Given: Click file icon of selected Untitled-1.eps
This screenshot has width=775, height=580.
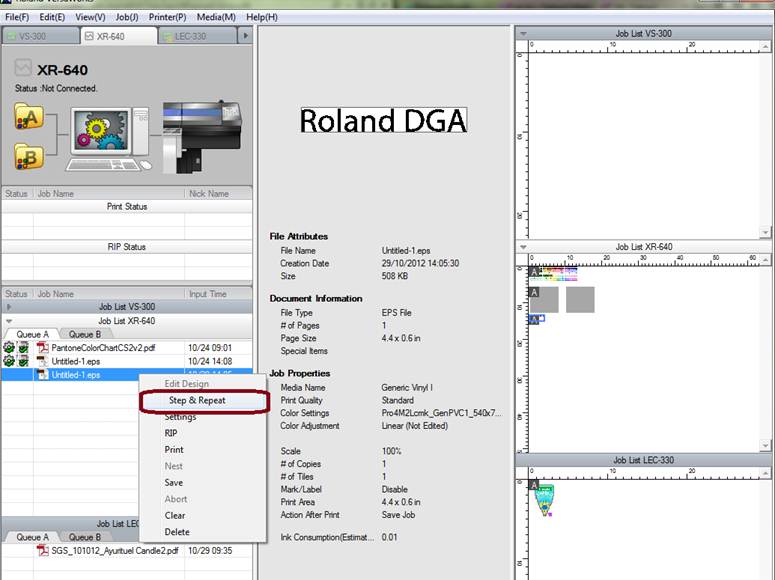Looking at the screenshot, I should click(x=43, y=375).
